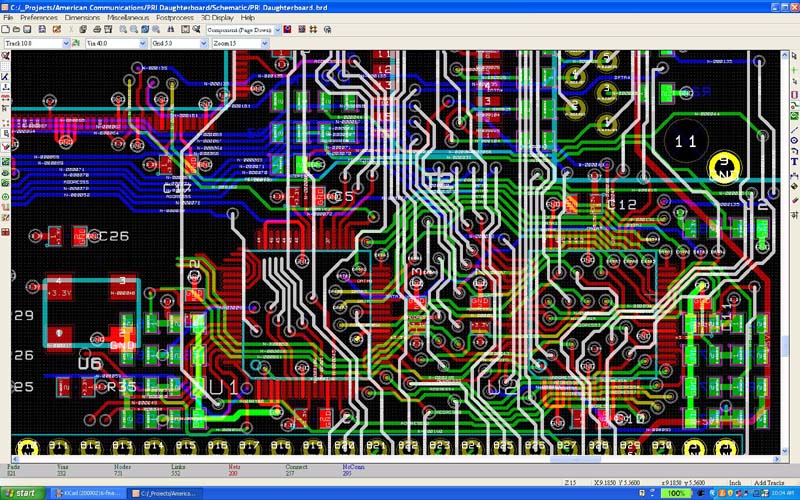Select the Add text T tool
The width and height of the screenshot is (800, 500).
(794, 162)
